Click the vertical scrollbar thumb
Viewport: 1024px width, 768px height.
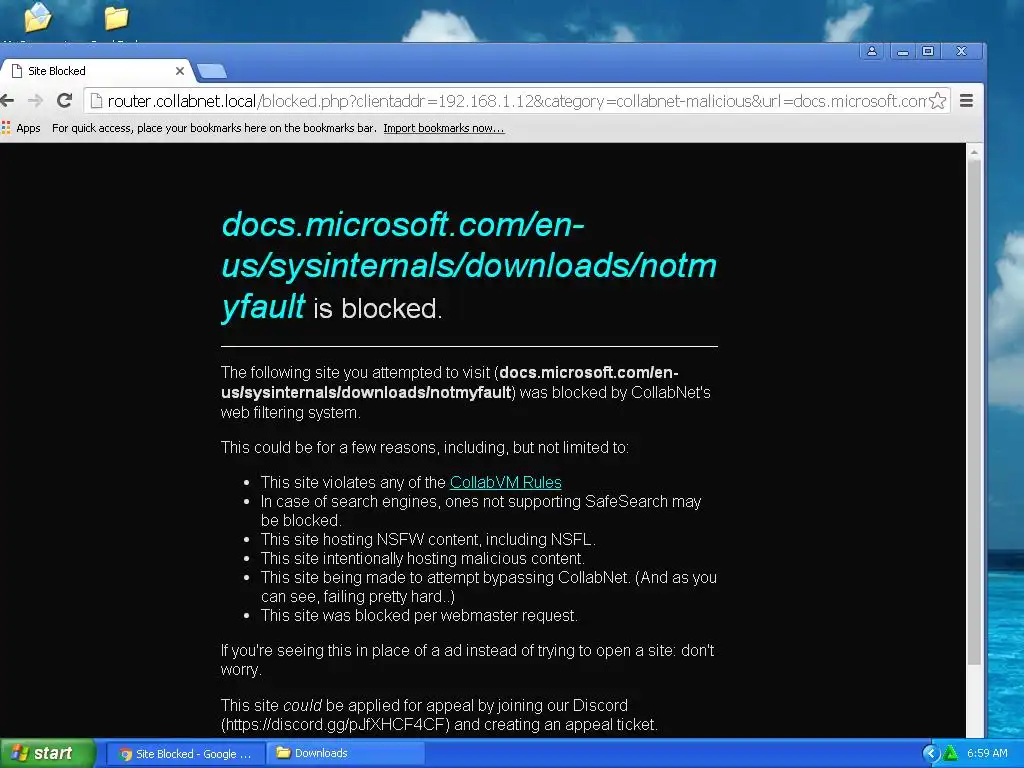tap(974, 413)
